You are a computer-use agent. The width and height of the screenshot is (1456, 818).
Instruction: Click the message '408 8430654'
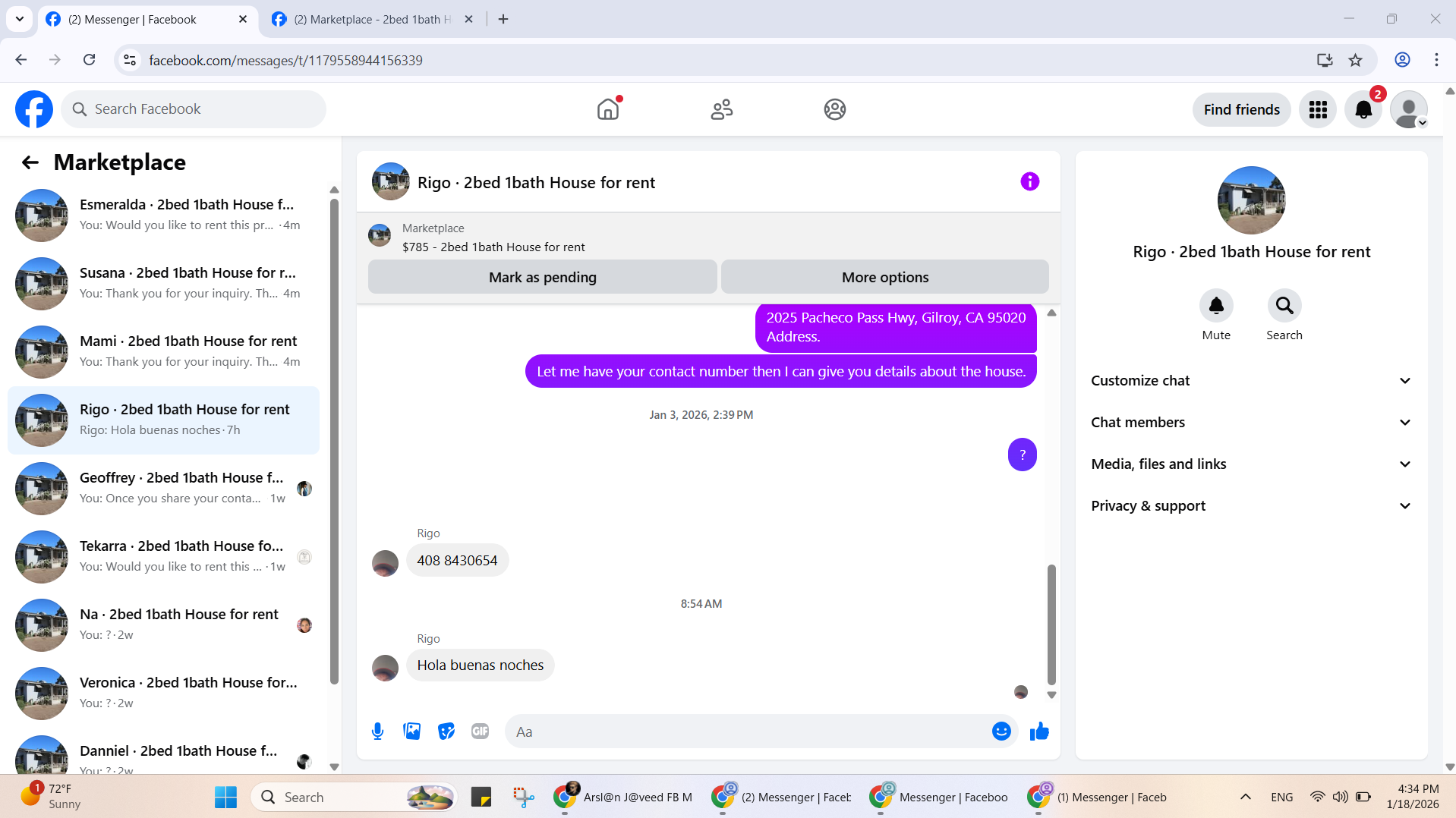pos(457,561)
